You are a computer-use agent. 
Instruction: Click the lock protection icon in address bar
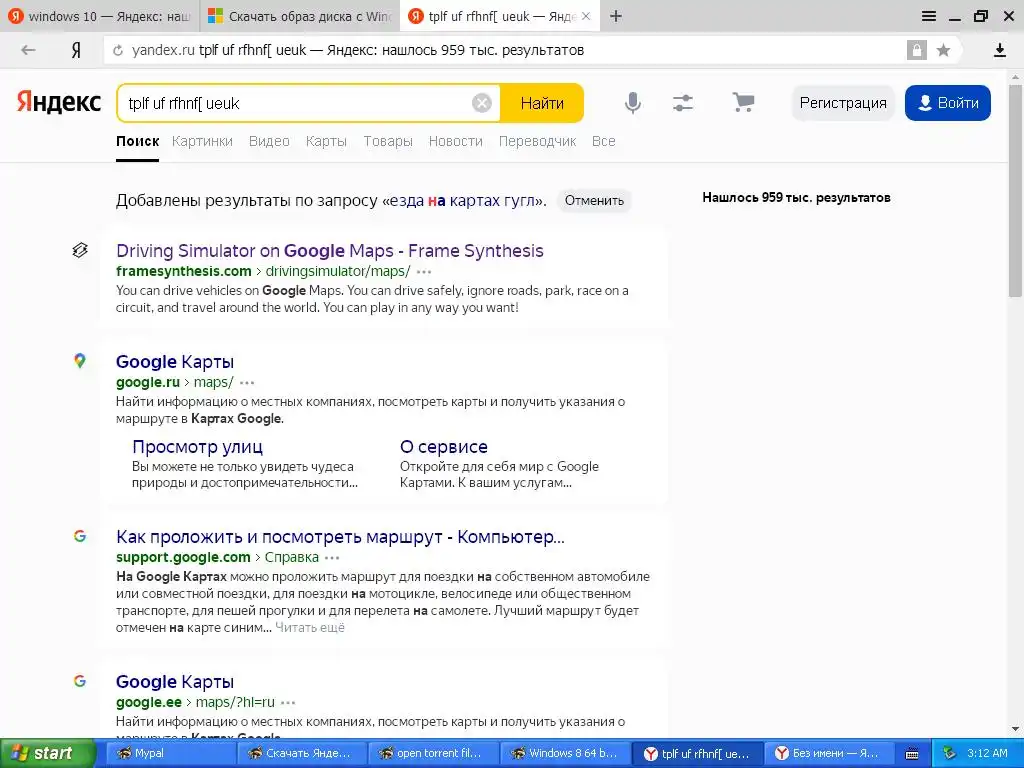[x=916, y=50]
